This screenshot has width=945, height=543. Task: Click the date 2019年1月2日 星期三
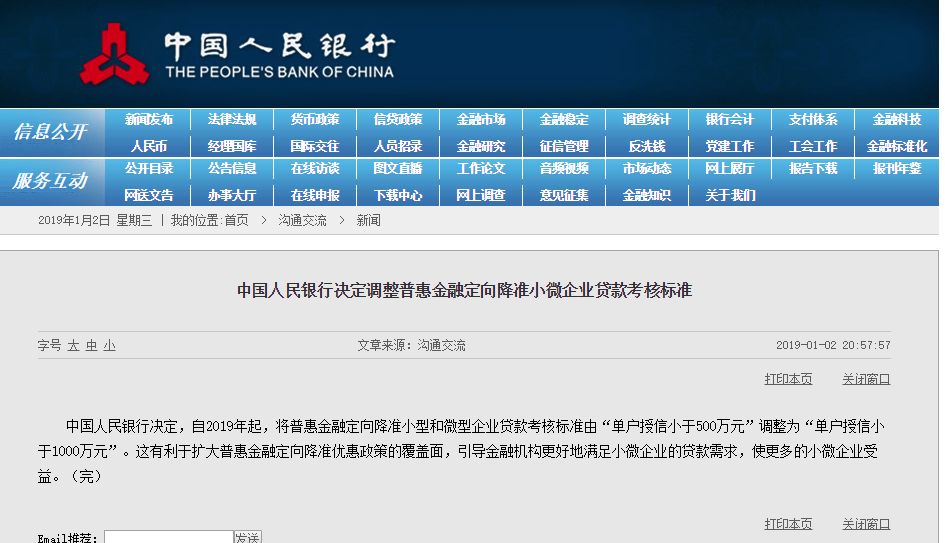point(95,221)
